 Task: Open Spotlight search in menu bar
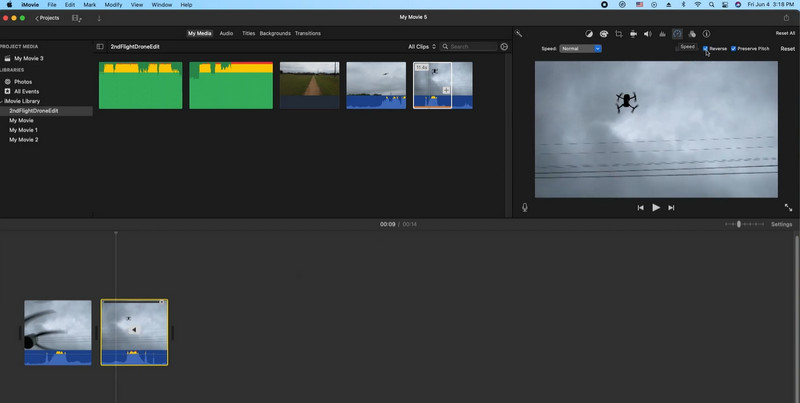pos(711,5)
